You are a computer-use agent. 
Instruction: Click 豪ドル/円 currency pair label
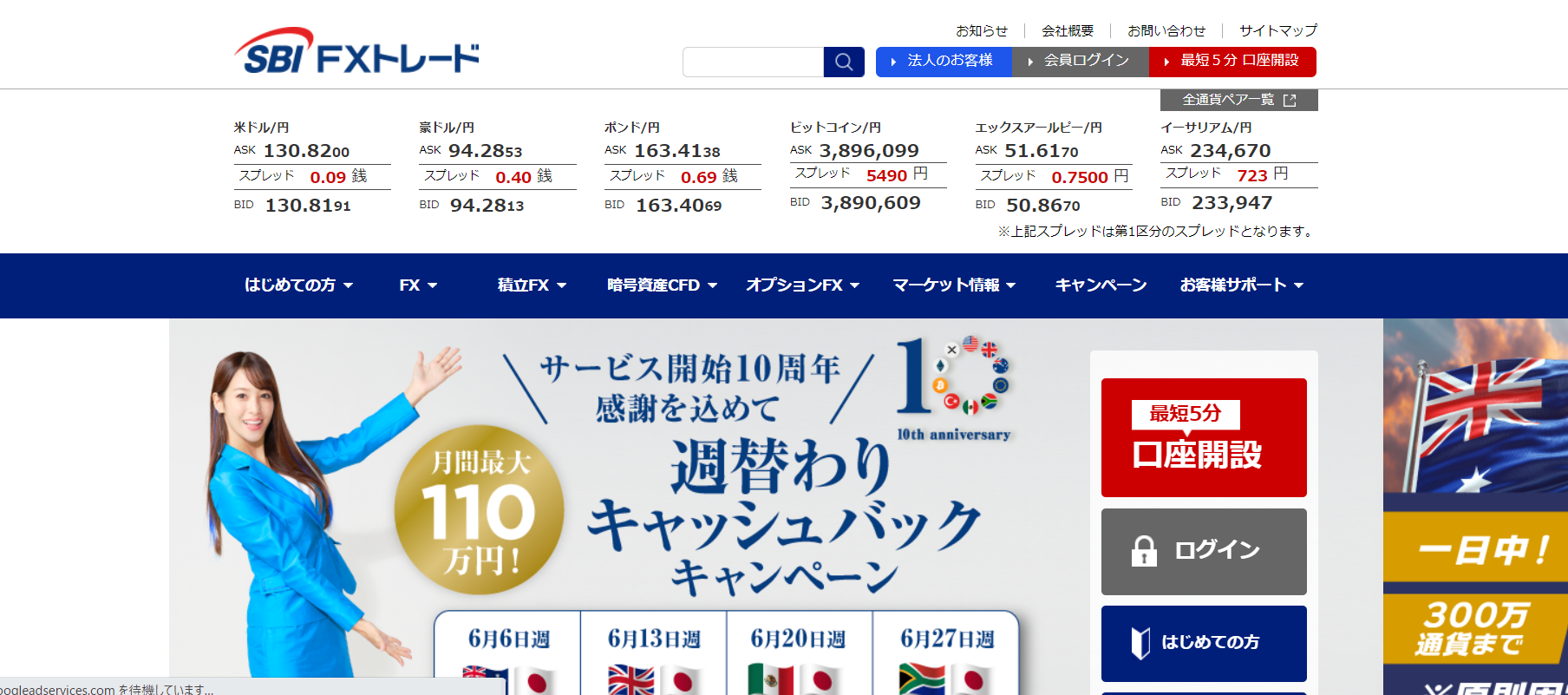[x=447, y=128]
